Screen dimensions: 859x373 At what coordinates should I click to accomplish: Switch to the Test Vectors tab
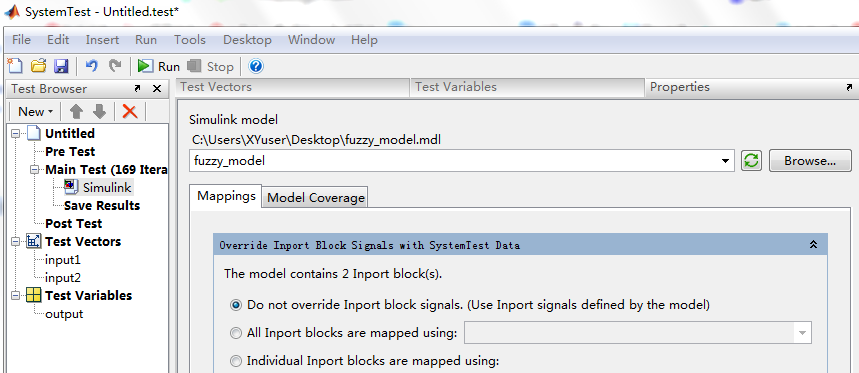[x=293, y=87]
